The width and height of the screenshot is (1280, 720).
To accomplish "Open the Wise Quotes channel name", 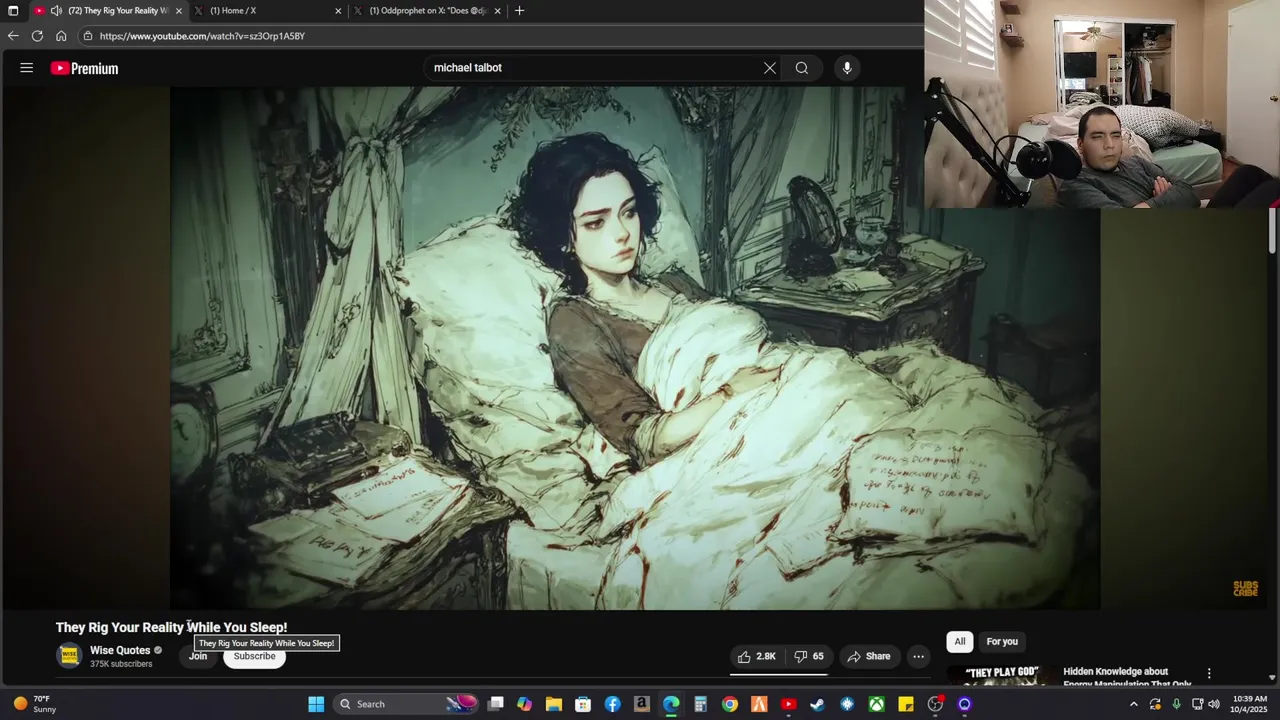I will pyautogui.click(x=120, y=650).
